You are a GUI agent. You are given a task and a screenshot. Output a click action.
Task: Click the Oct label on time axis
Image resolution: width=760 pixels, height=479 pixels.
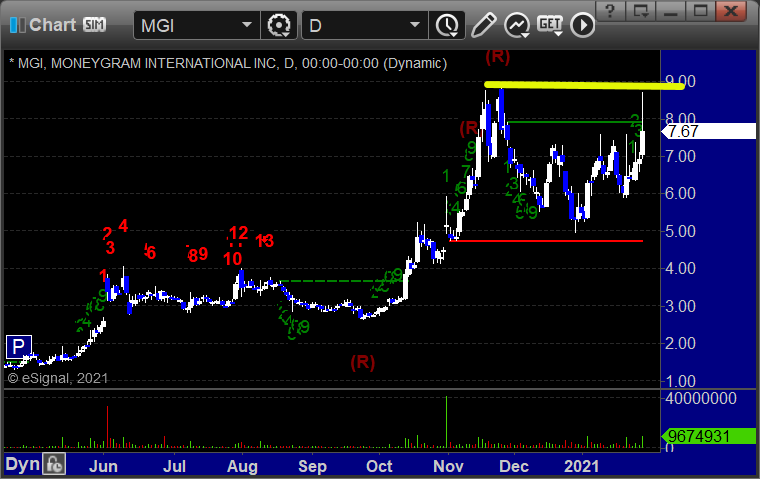point(379,466)
